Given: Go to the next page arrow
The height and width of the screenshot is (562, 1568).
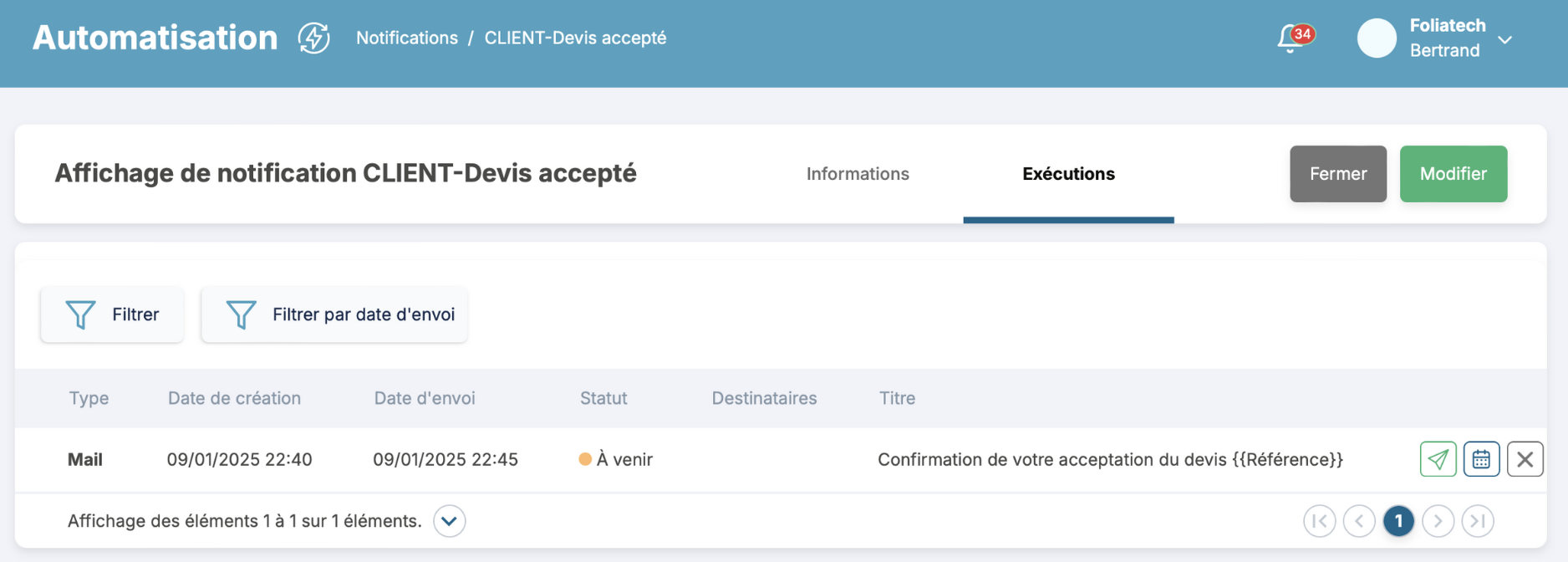Looking at the screenshot, I should (1438, 521).
